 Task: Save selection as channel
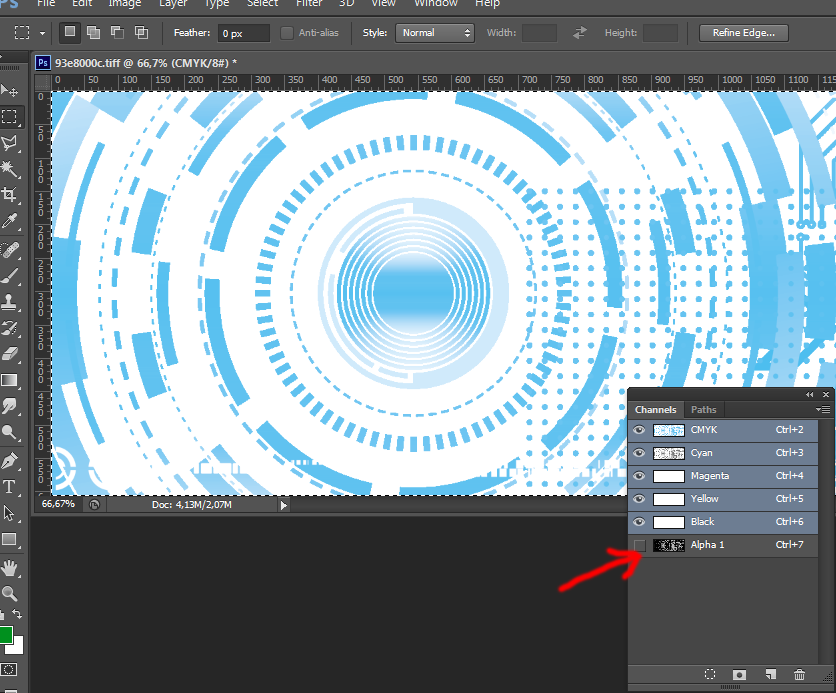click(x=739, y=674)
